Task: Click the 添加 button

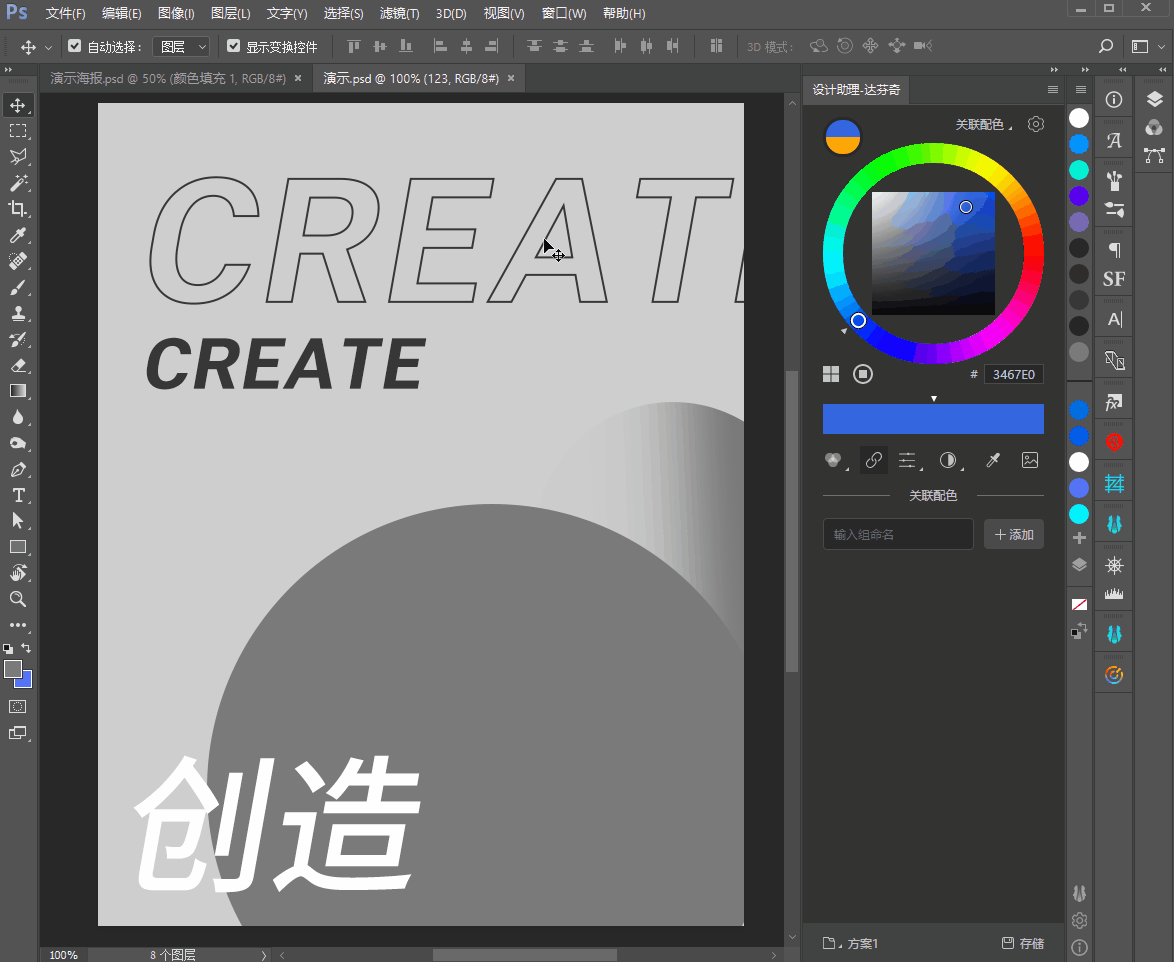Action: pyautogui.click(x=1014, y=535)
